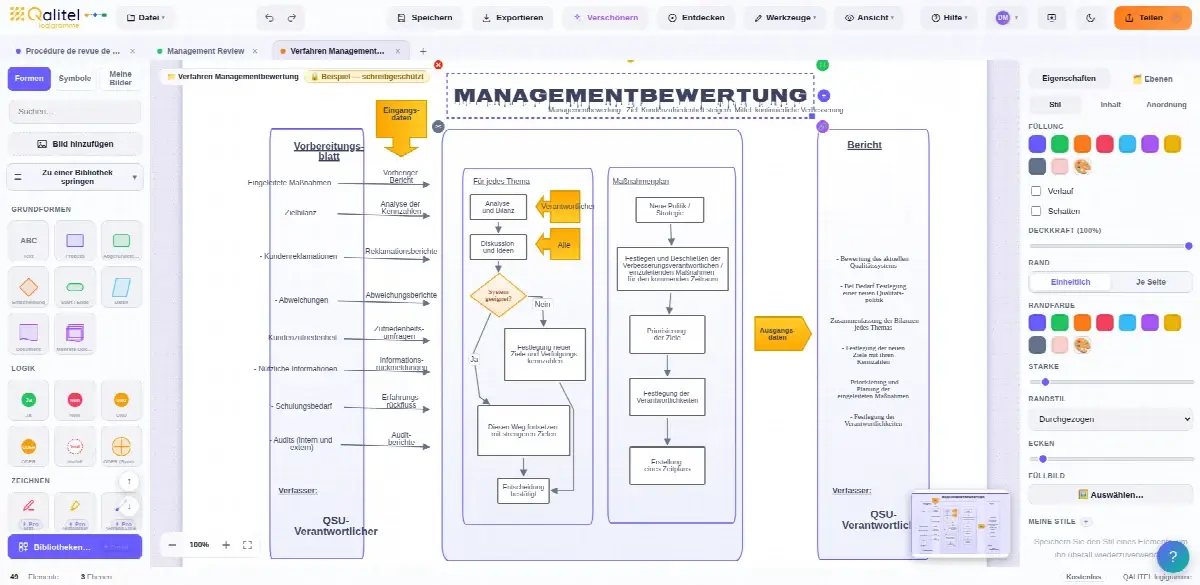This screenshot has width=1200, height=585.
Task: Toggle dark mode moon icon
Action: click(x=1090, y=18)
